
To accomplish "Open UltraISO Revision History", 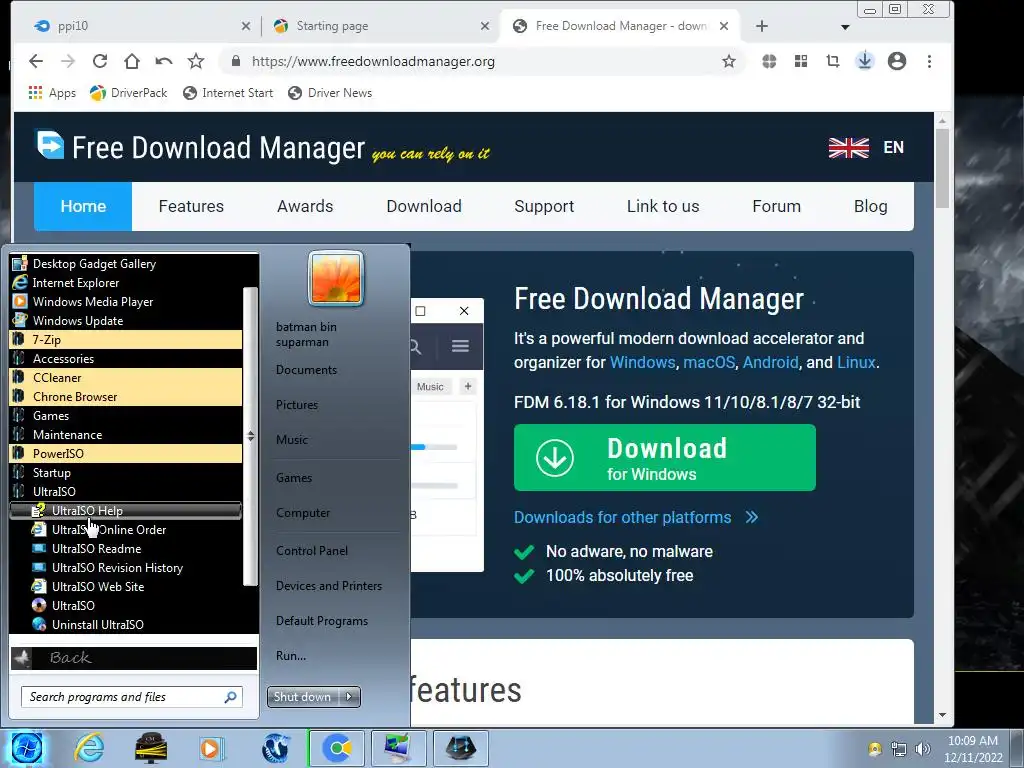I will click(x=125, y=568).
